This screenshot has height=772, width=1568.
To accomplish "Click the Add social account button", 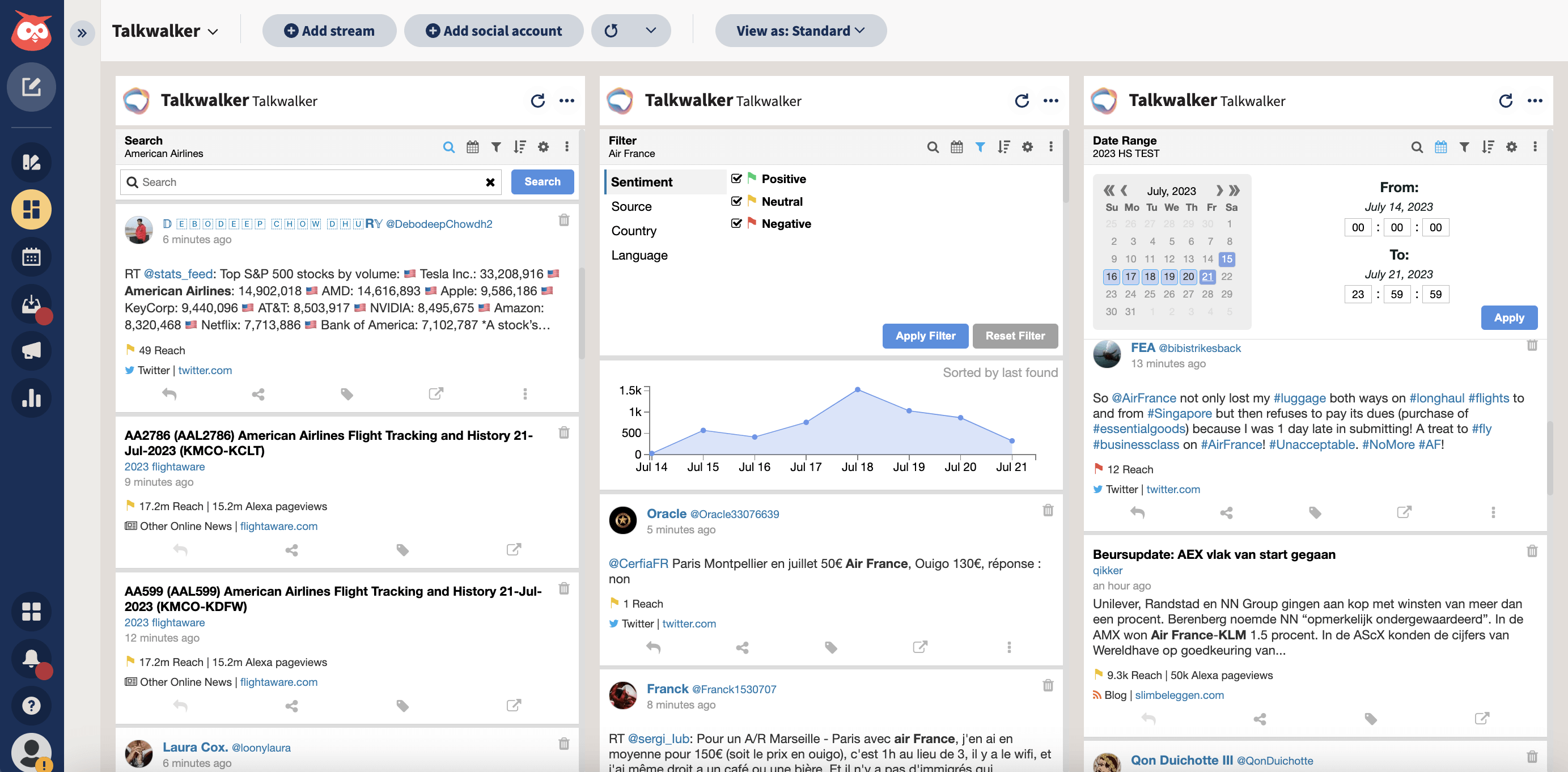I will coord(494,31).
